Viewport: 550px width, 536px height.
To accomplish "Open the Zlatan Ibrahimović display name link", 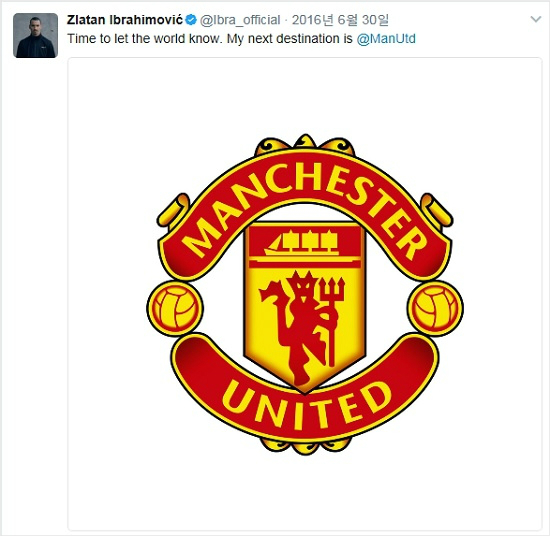I will 125,20.
